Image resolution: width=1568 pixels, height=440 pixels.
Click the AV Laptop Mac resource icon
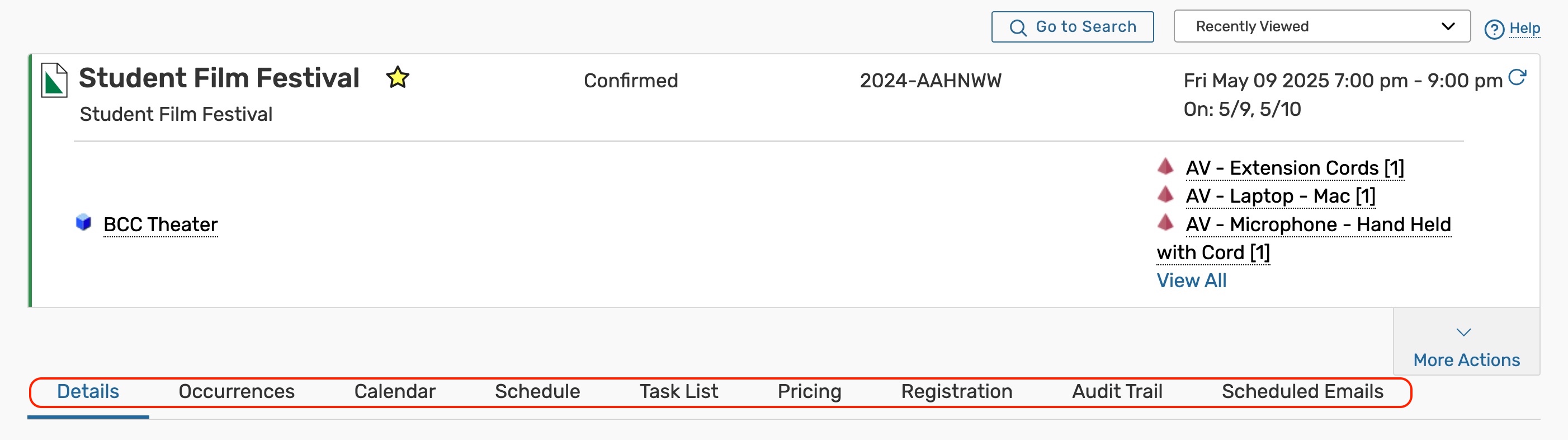1165,194
